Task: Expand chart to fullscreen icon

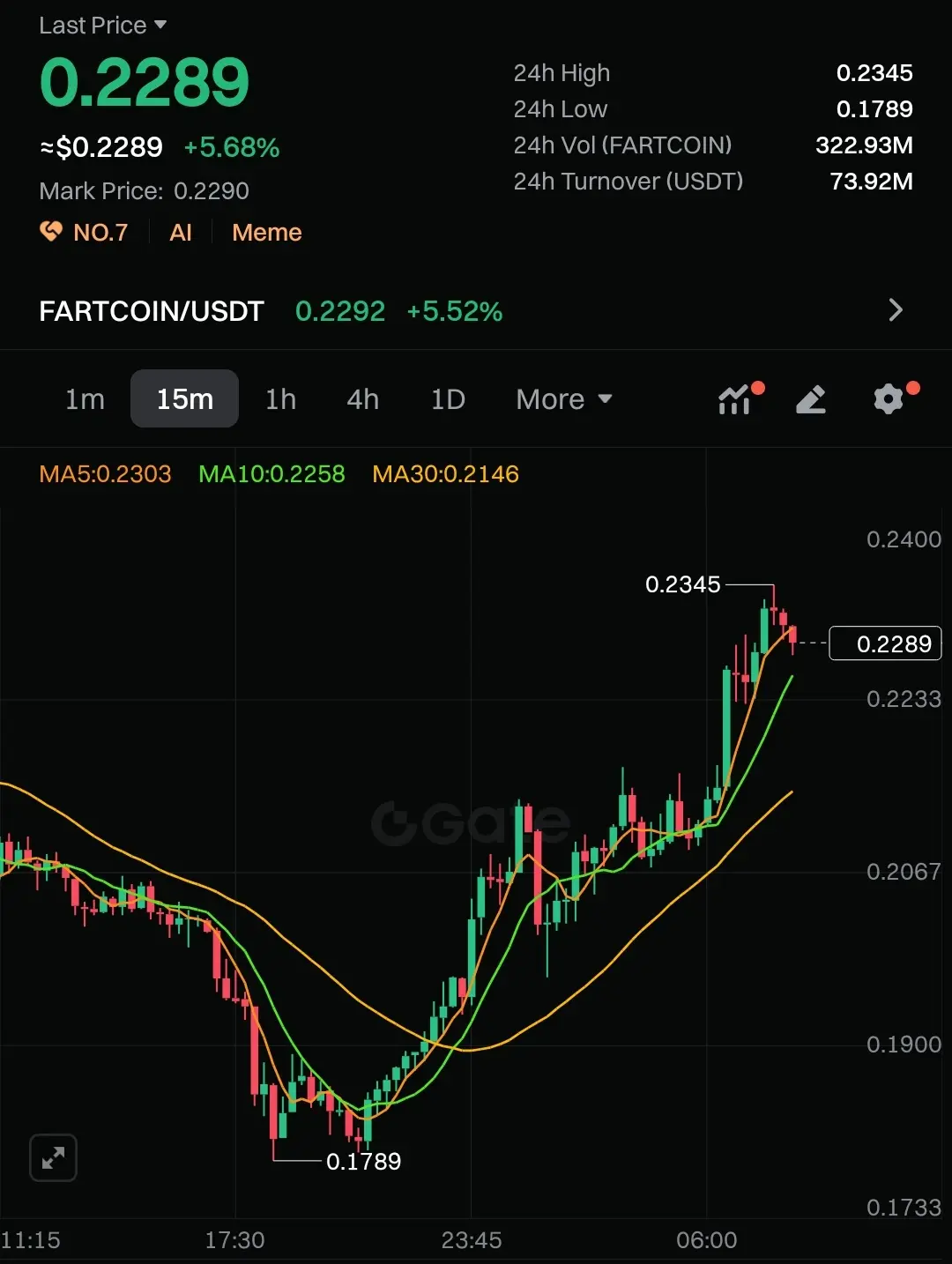Action: point(53,1157)
